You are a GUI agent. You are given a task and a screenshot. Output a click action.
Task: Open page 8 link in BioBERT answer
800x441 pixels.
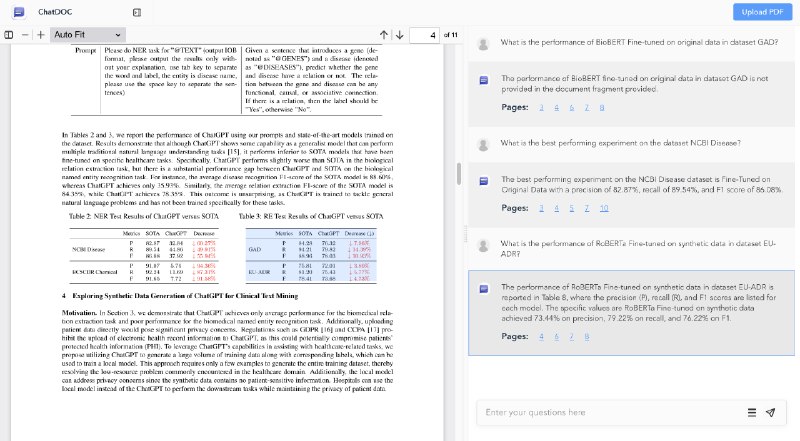pyautogui.click(x=602, y=107)
